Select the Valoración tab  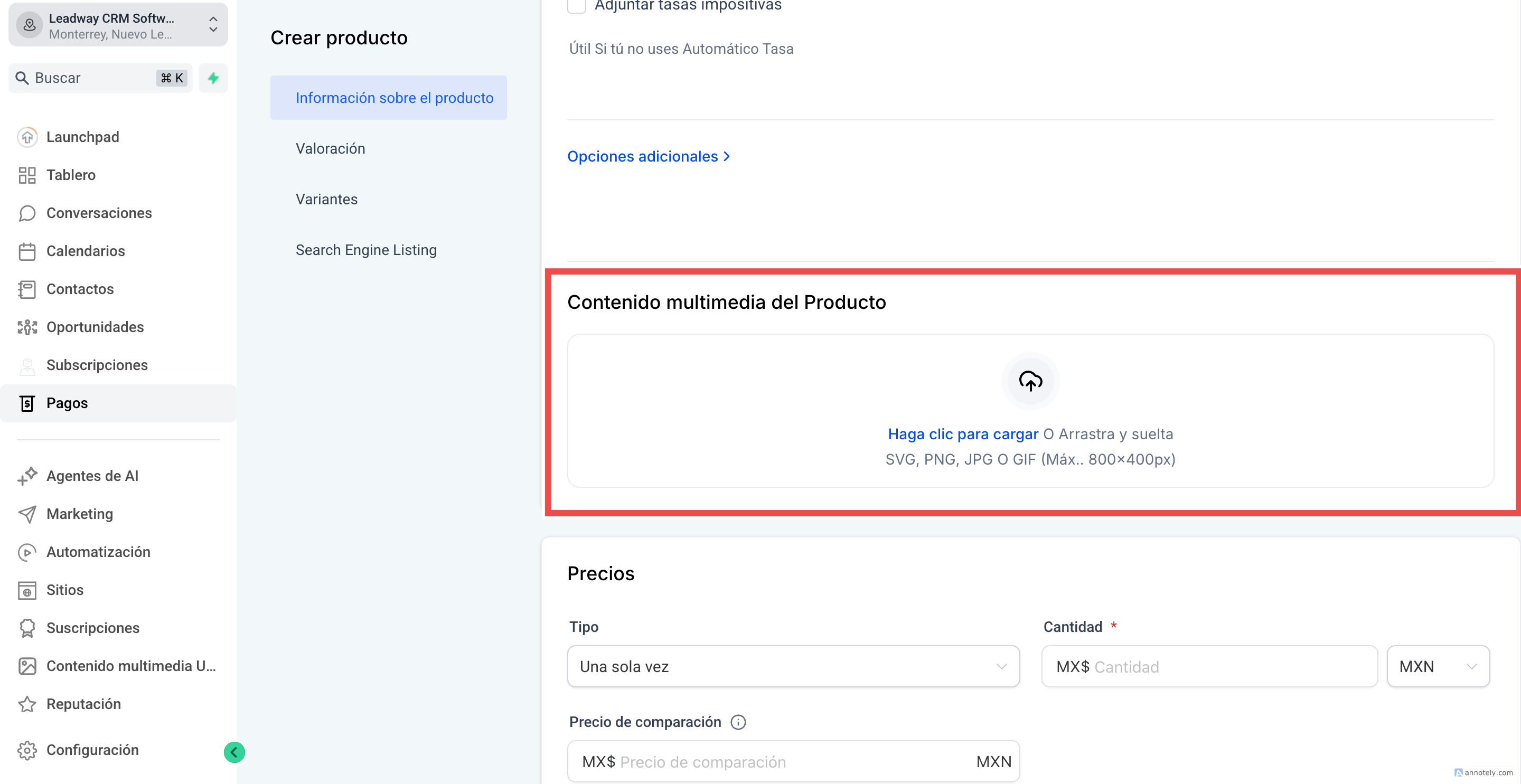pos(330,148)
